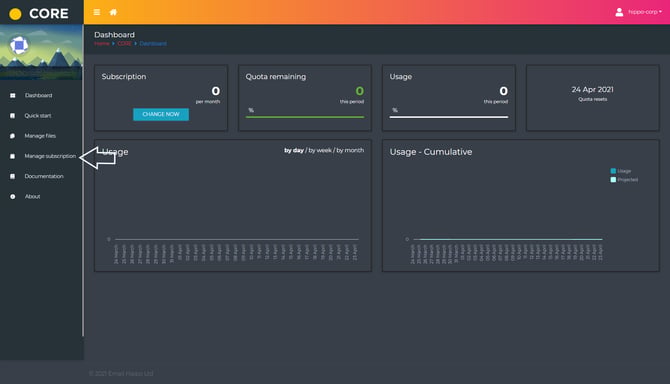Click the CORE title text

click(49, 14)
